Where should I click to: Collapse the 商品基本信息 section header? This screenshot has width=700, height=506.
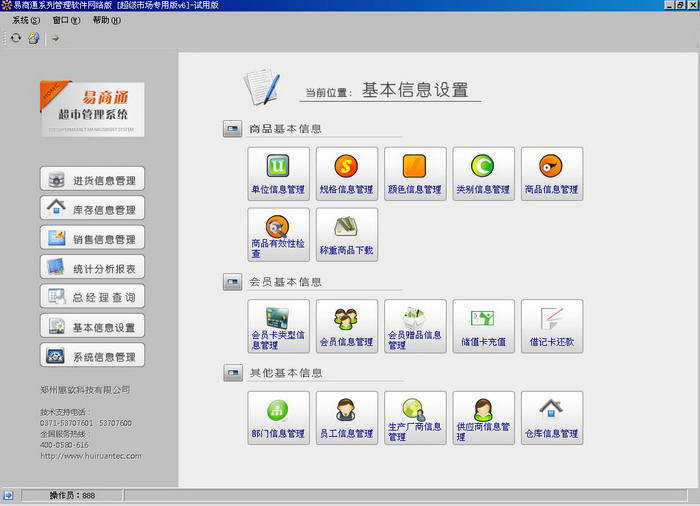pos(232,129)
